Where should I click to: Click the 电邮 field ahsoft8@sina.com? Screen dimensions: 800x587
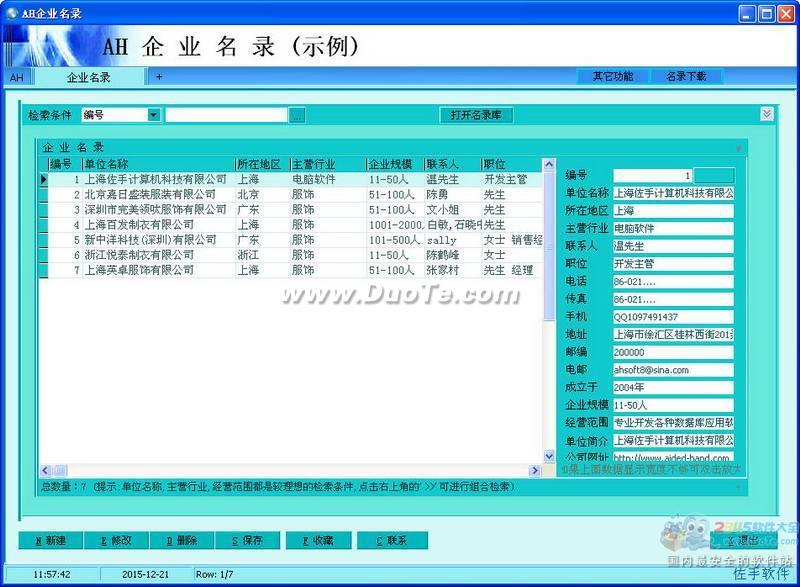tap(673, 370)
